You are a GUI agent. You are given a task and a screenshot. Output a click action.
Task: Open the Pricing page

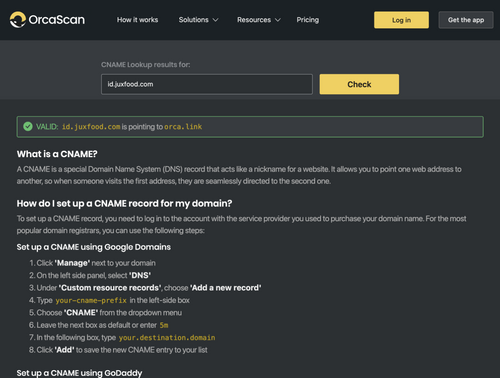[308, 20]
